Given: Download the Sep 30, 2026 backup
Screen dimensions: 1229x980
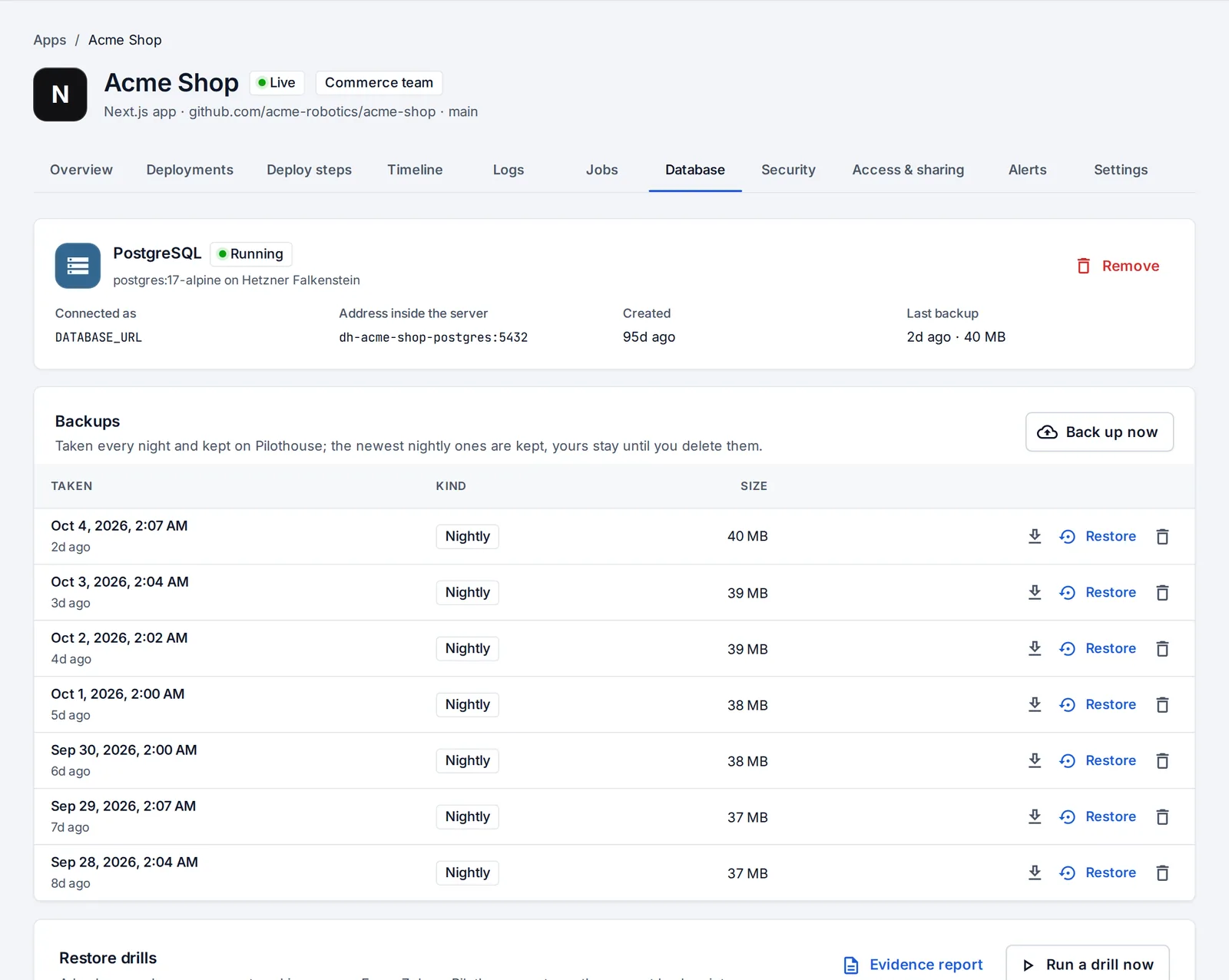Looking at the screenshot, I should tap(1035, 760).
